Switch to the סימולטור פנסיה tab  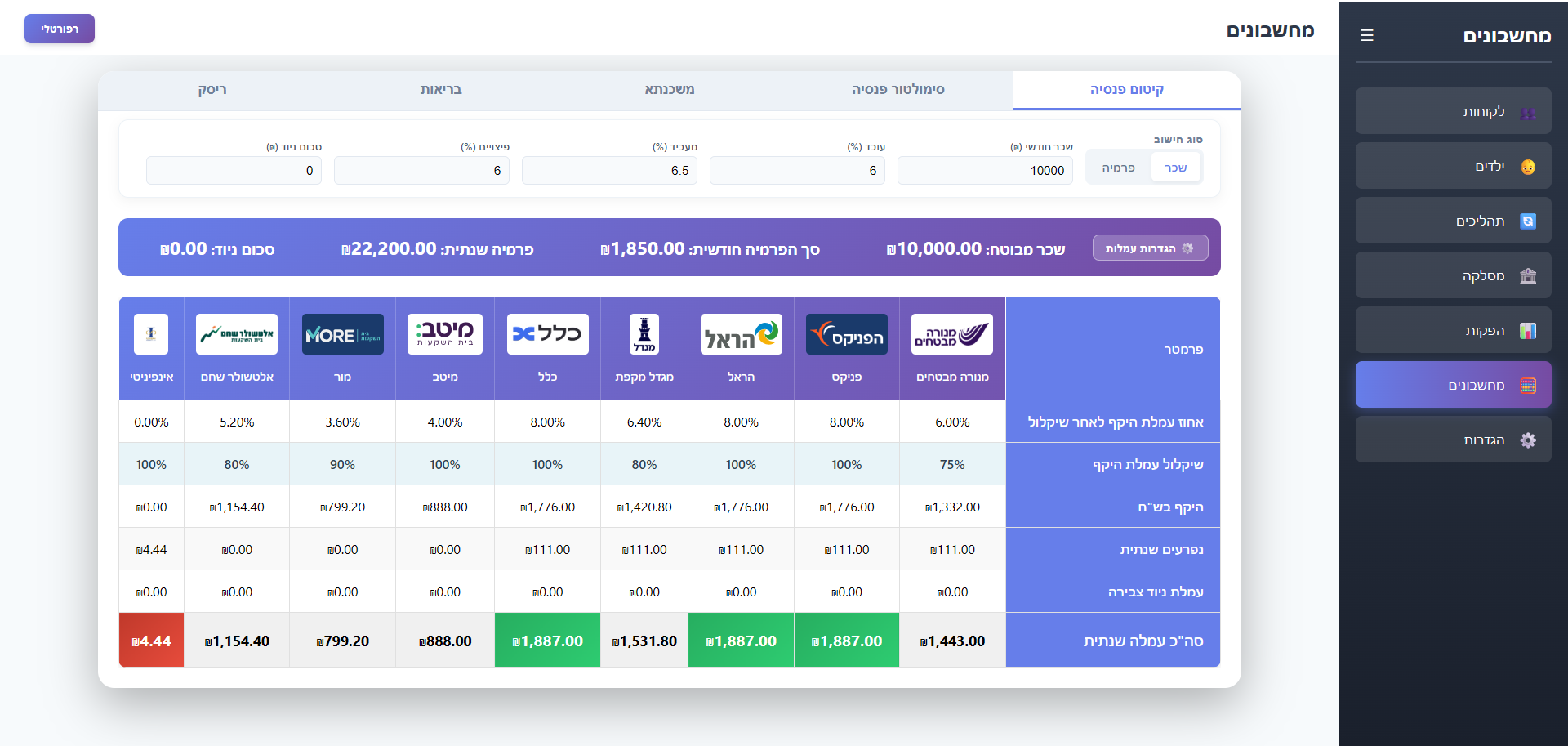(x=898, y=90)
